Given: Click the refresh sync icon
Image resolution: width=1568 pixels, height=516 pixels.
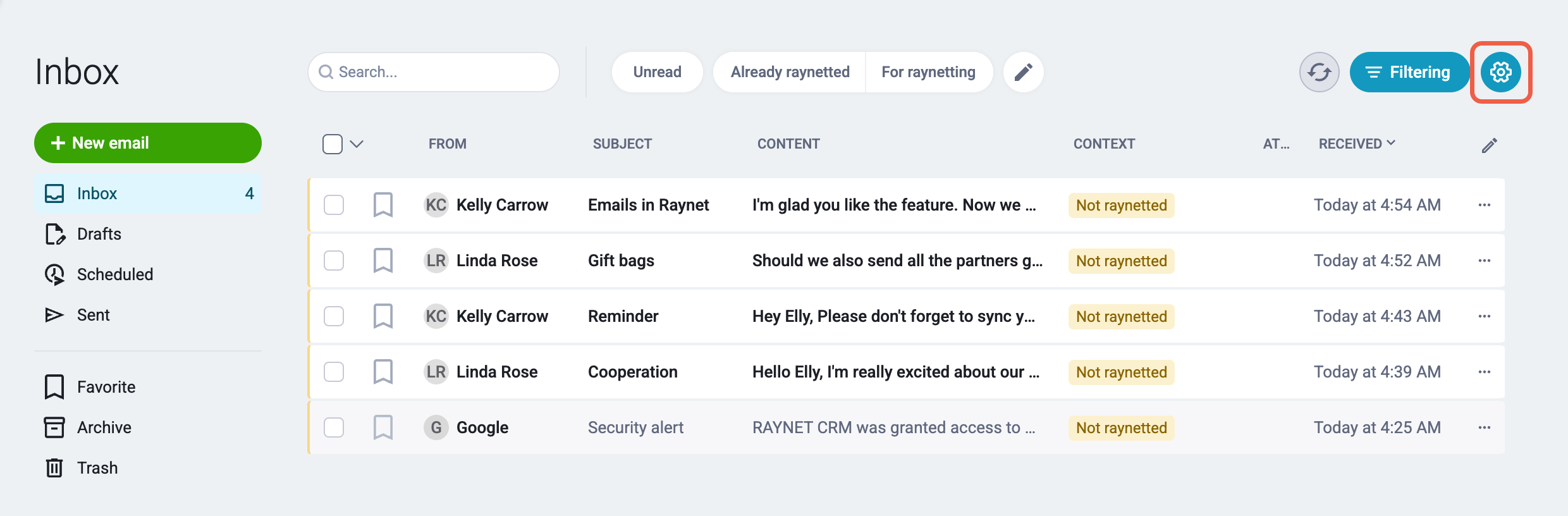Looking at the screenshot, I should [1320, 72].
